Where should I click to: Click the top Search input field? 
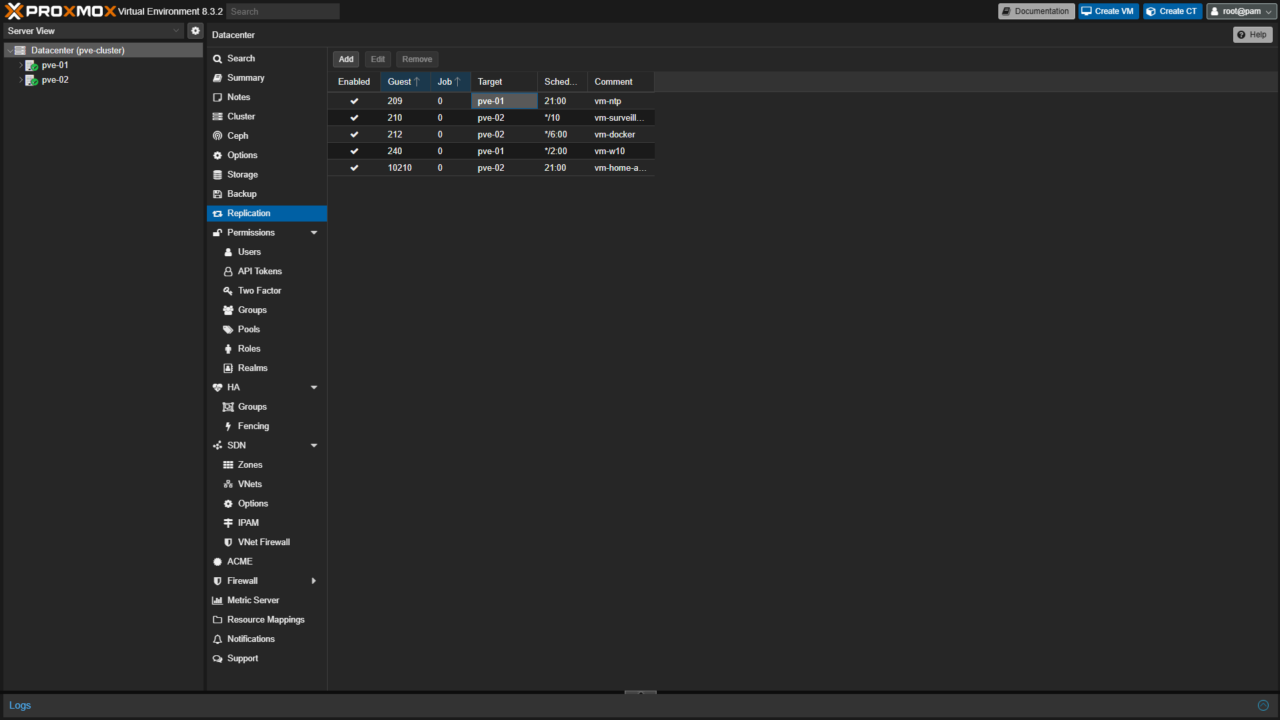[x=283, y=11]
